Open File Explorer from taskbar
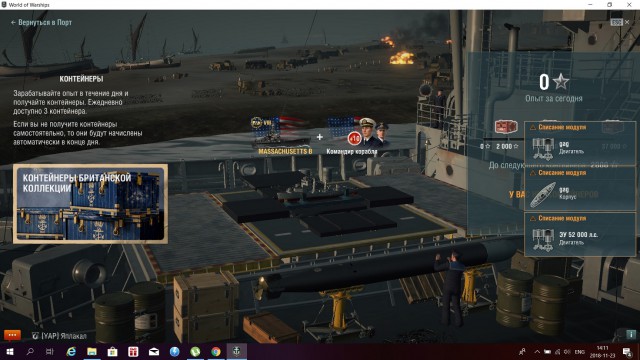 [x=92, y=351]
